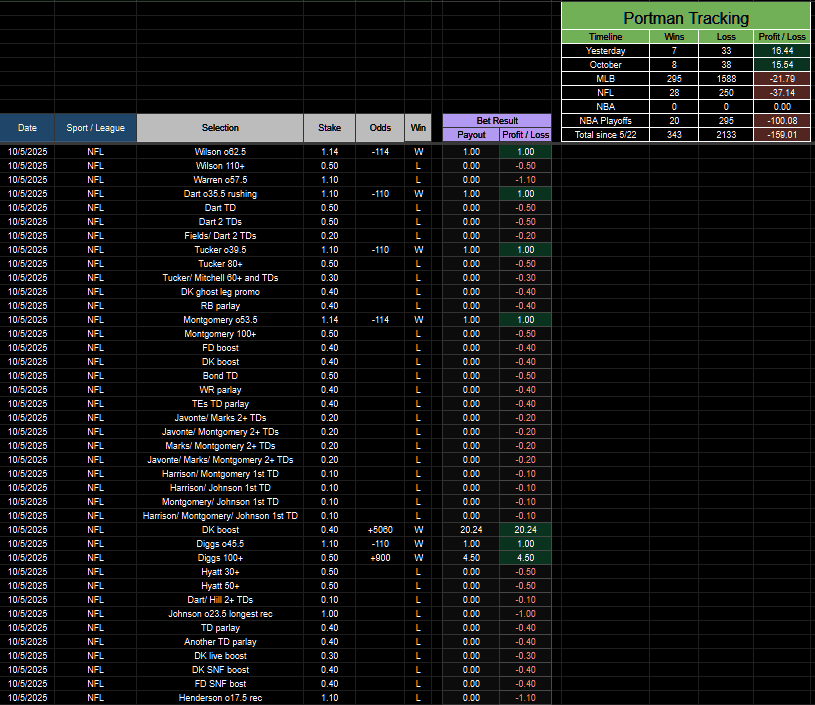Click Harrison/ Johnson 1st TD cell
The height and width of the screenshot is (705, 815).
coord(220,488)
